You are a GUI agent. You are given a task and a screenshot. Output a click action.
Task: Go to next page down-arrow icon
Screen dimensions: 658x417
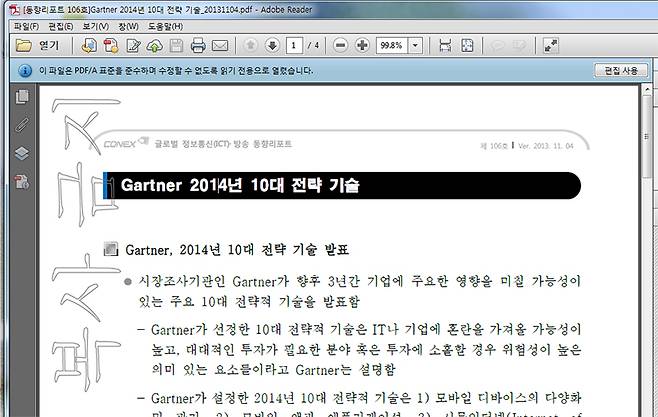[x=272, y=45]
